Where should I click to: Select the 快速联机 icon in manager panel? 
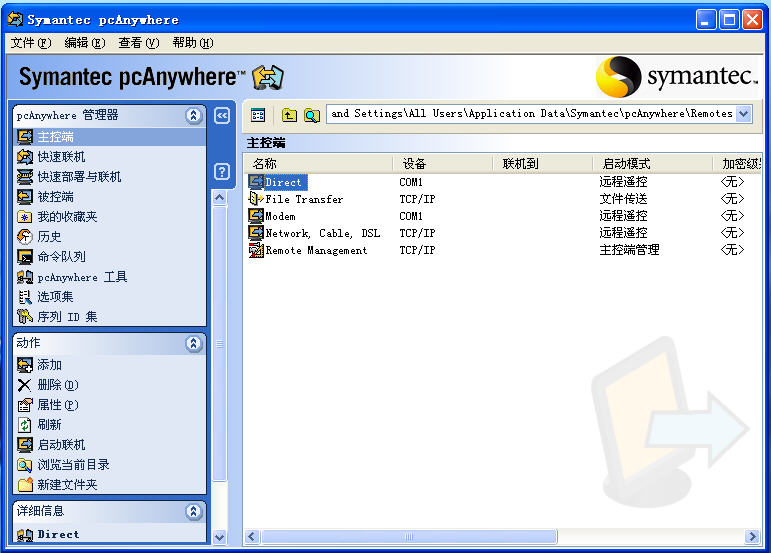tap(25, 157)
